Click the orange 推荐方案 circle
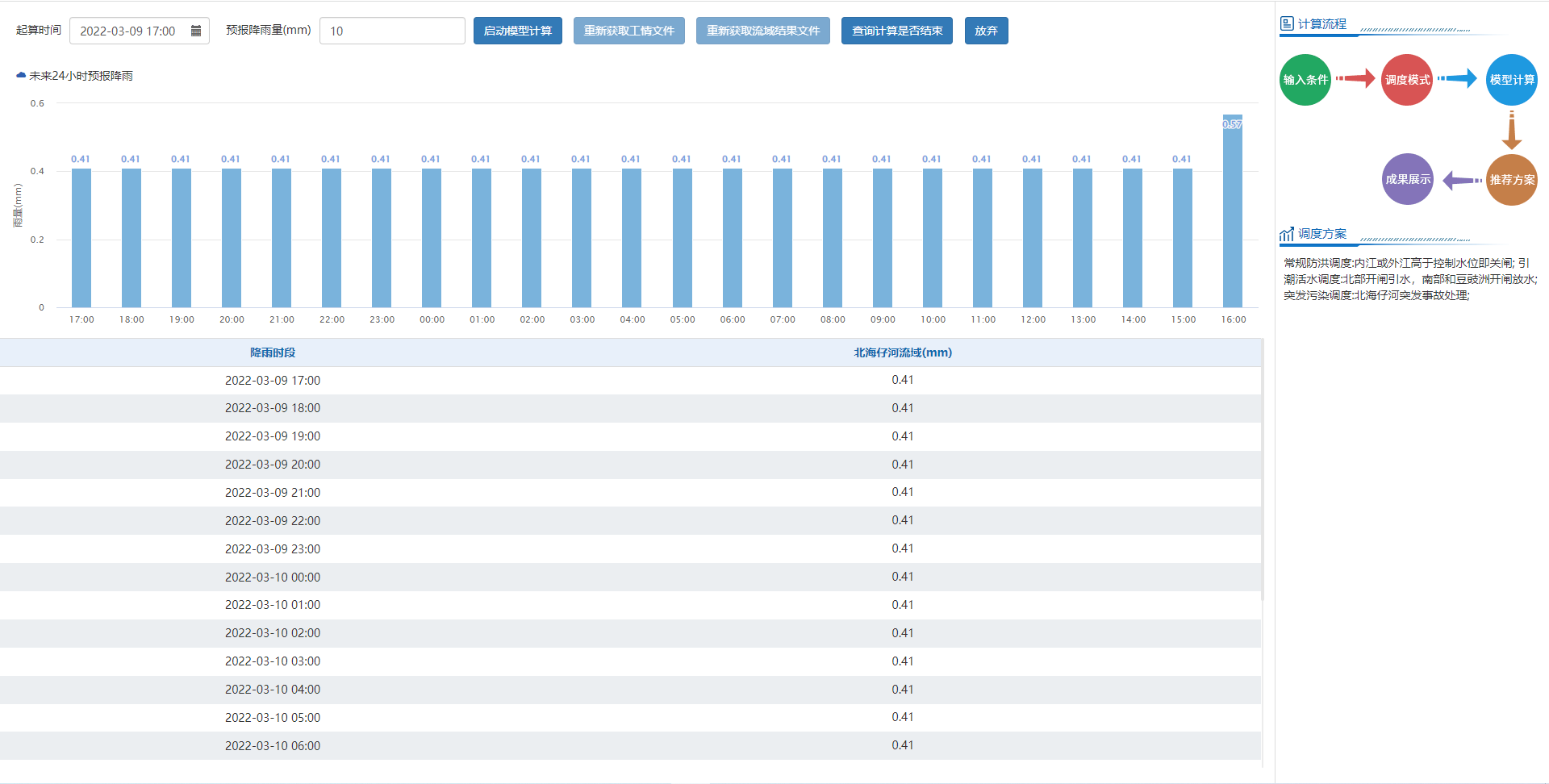1549x784 pixels. tap(1511, 180)
